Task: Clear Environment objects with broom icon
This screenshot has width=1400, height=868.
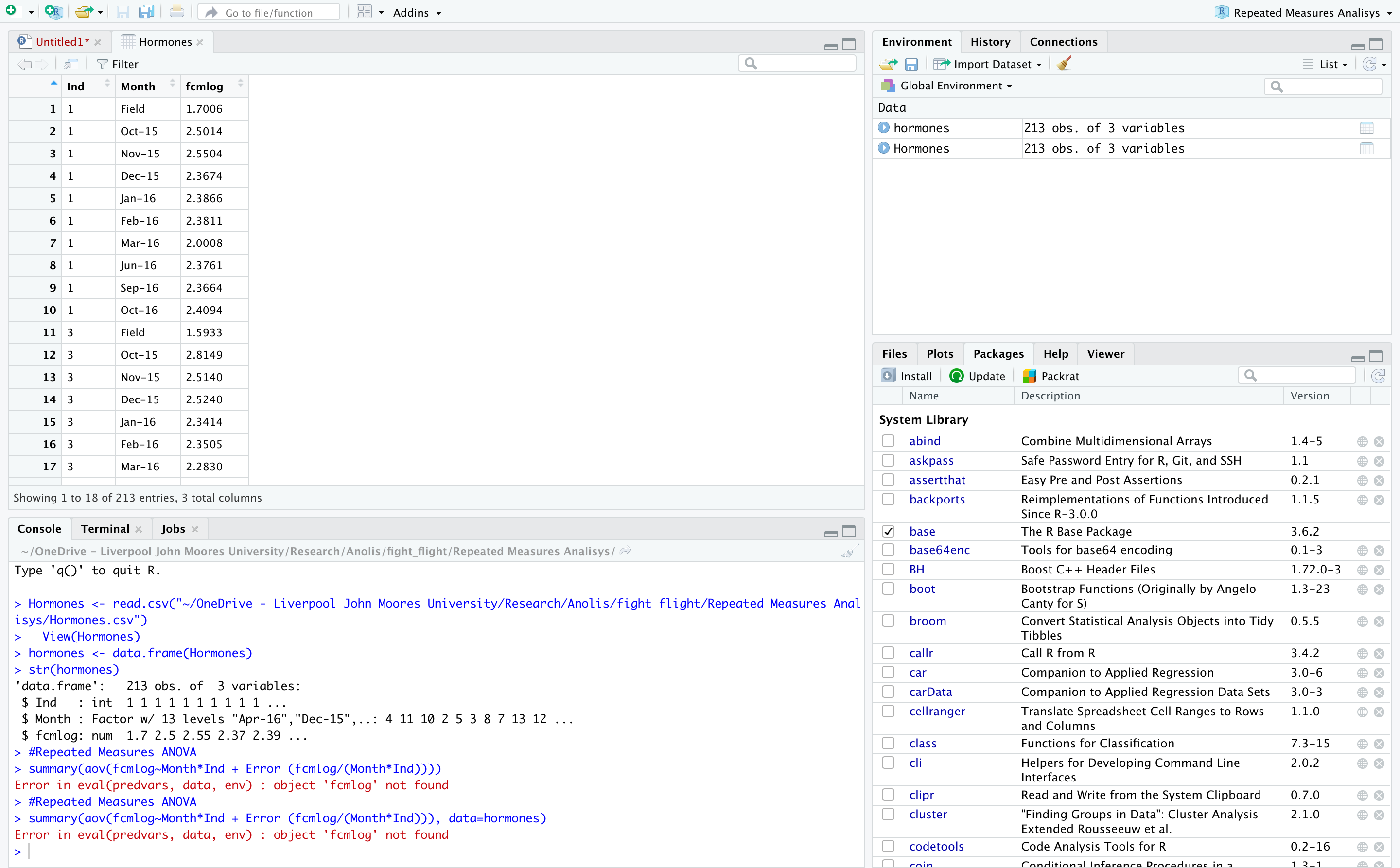Action: point(1064,64)
